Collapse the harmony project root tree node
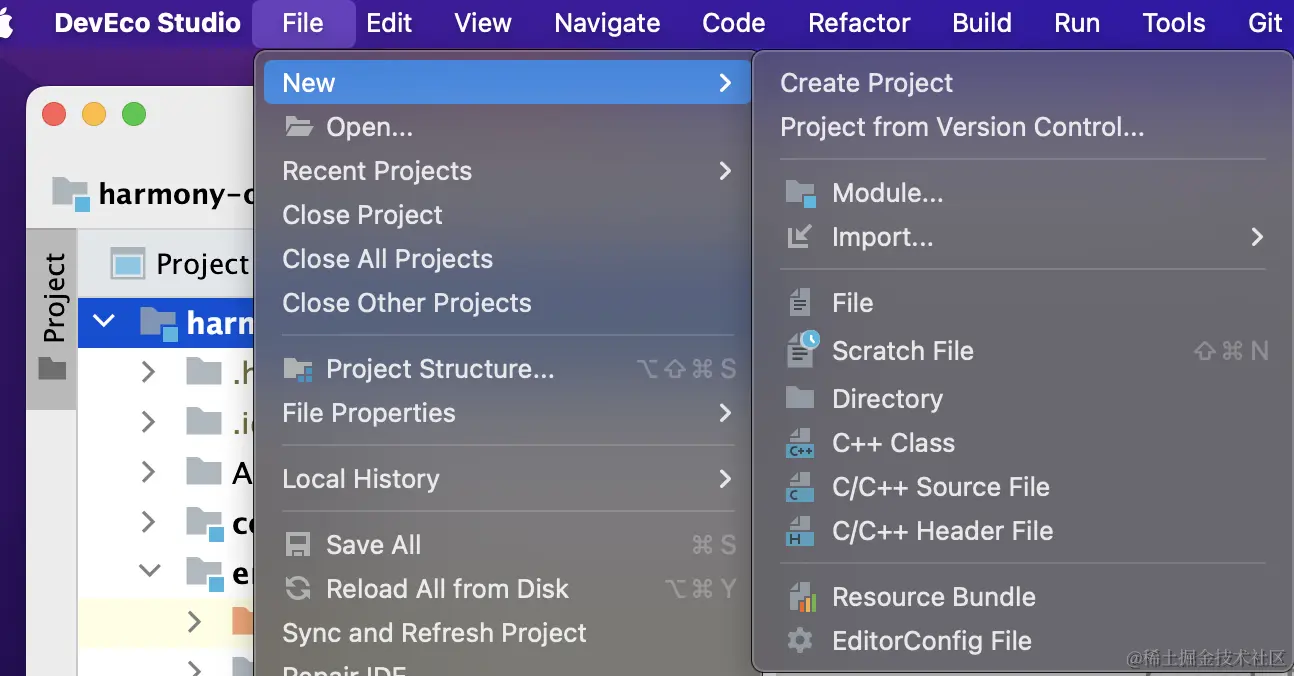 104,322
